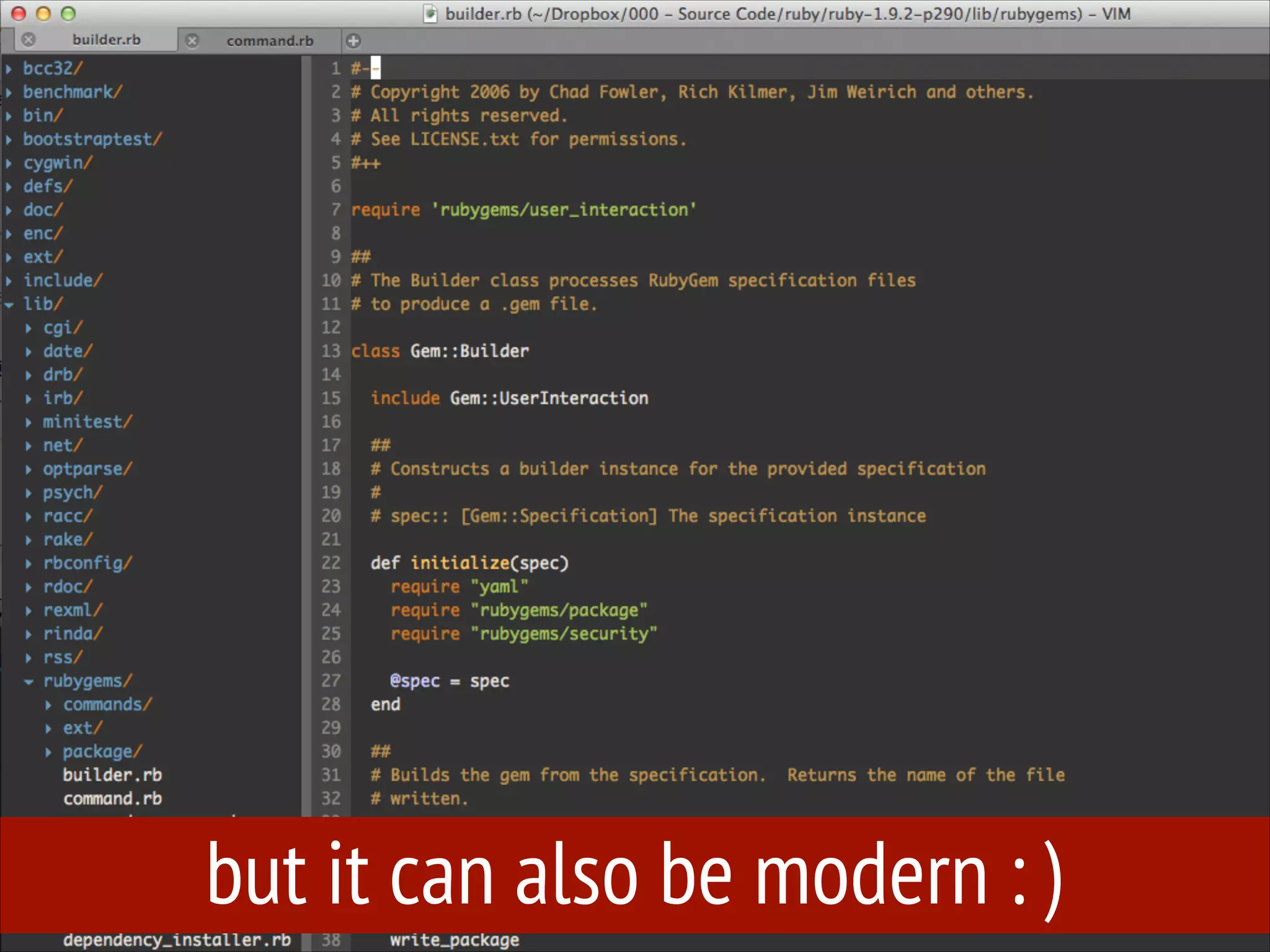Collapse the lib/ folder arrow
Viewport: 1270px width, 952px height.
pyautogui.click(x=9, y=304)
